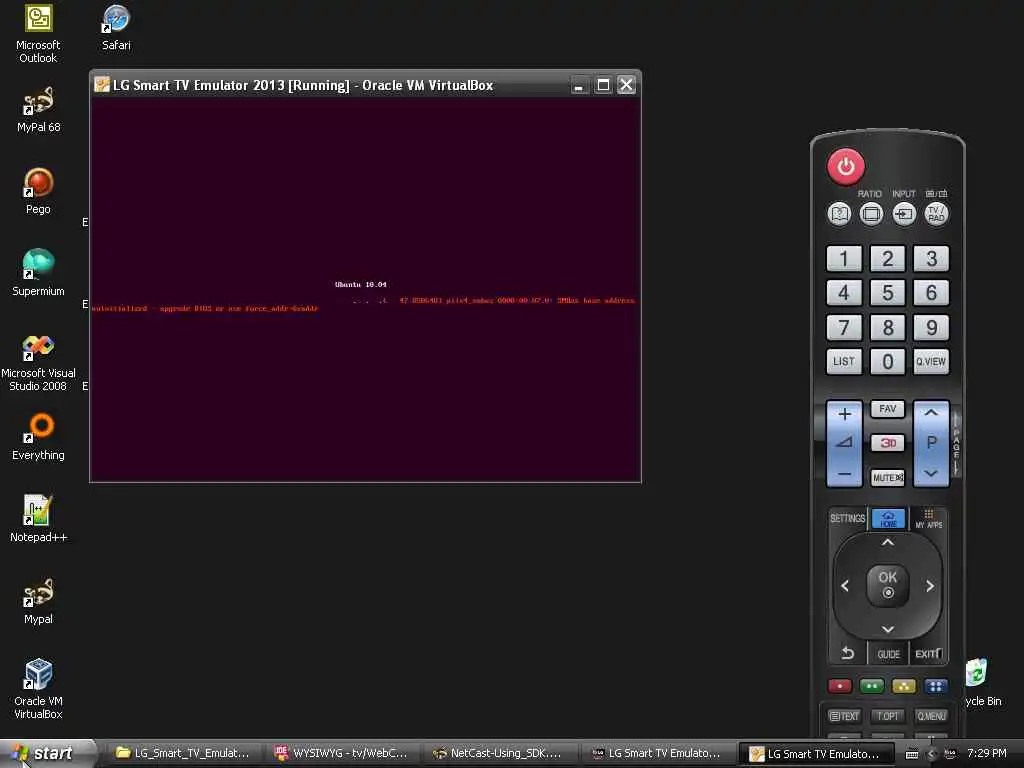Tap number 3 on the remote keypad
This screenshot has width=1024, height=768.
click(x=931, y=259)
